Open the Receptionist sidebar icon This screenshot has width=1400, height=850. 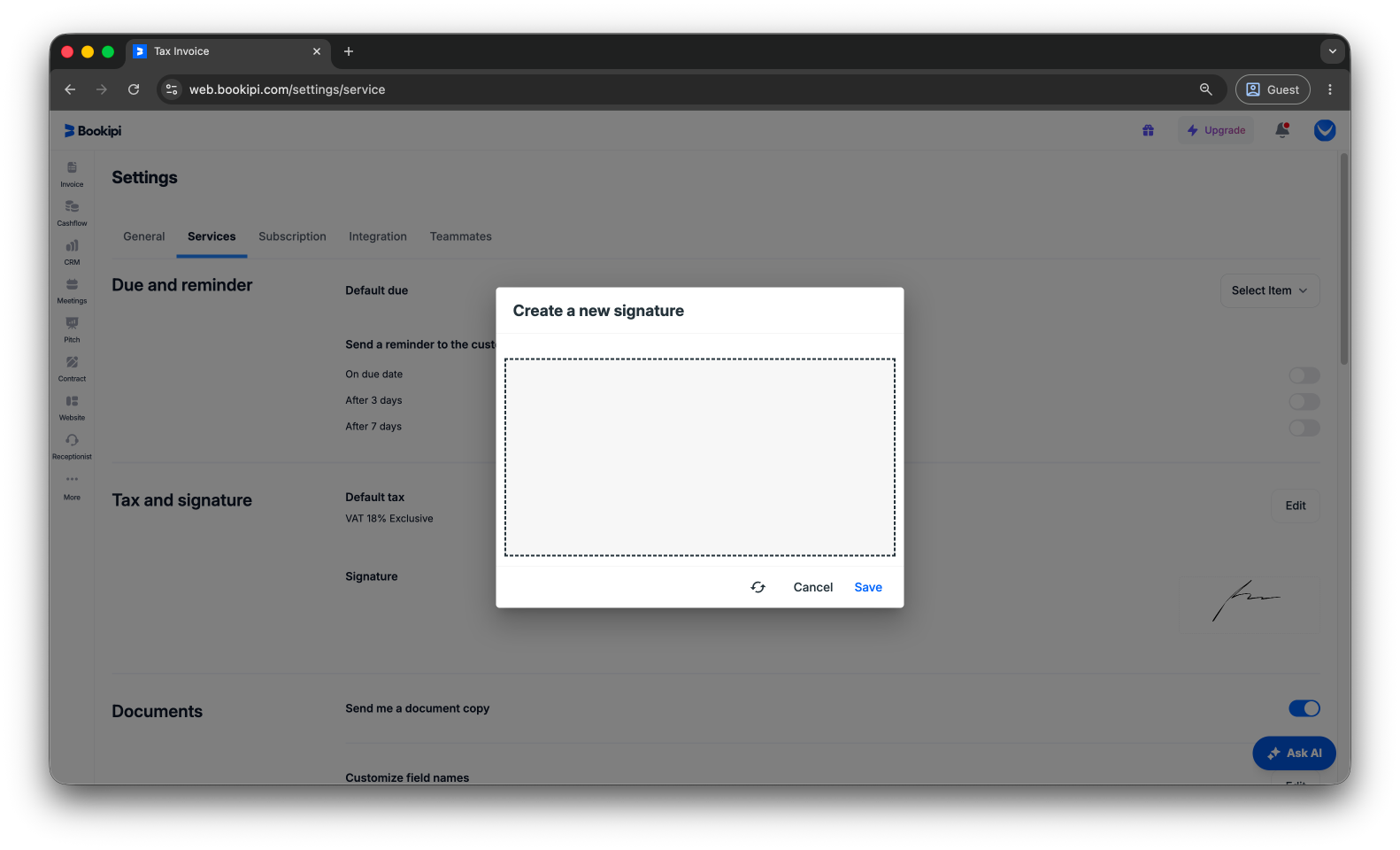coord(72,447)
